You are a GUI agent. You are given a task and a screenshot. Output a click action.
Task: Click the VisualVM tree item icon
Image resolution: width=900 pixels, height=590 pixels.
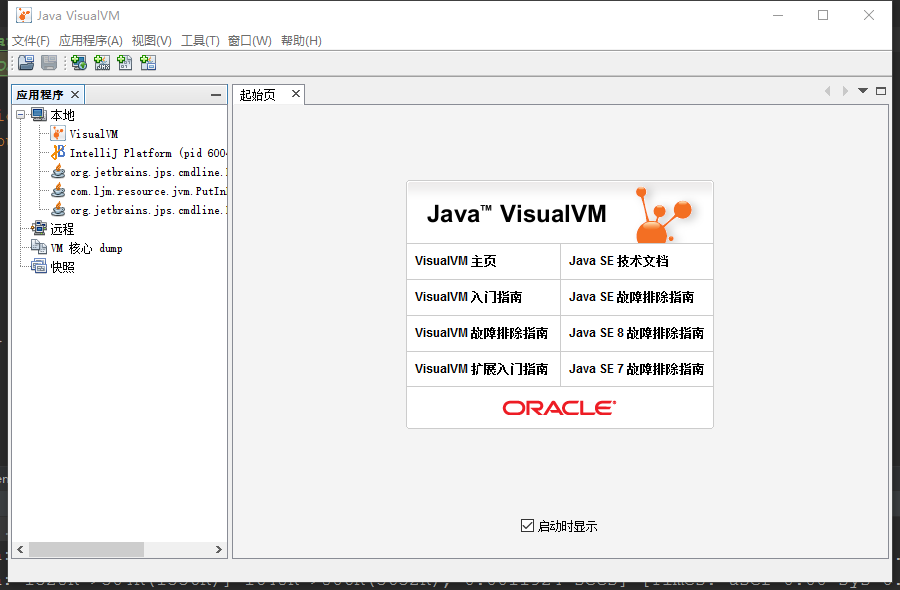[58, 134]
